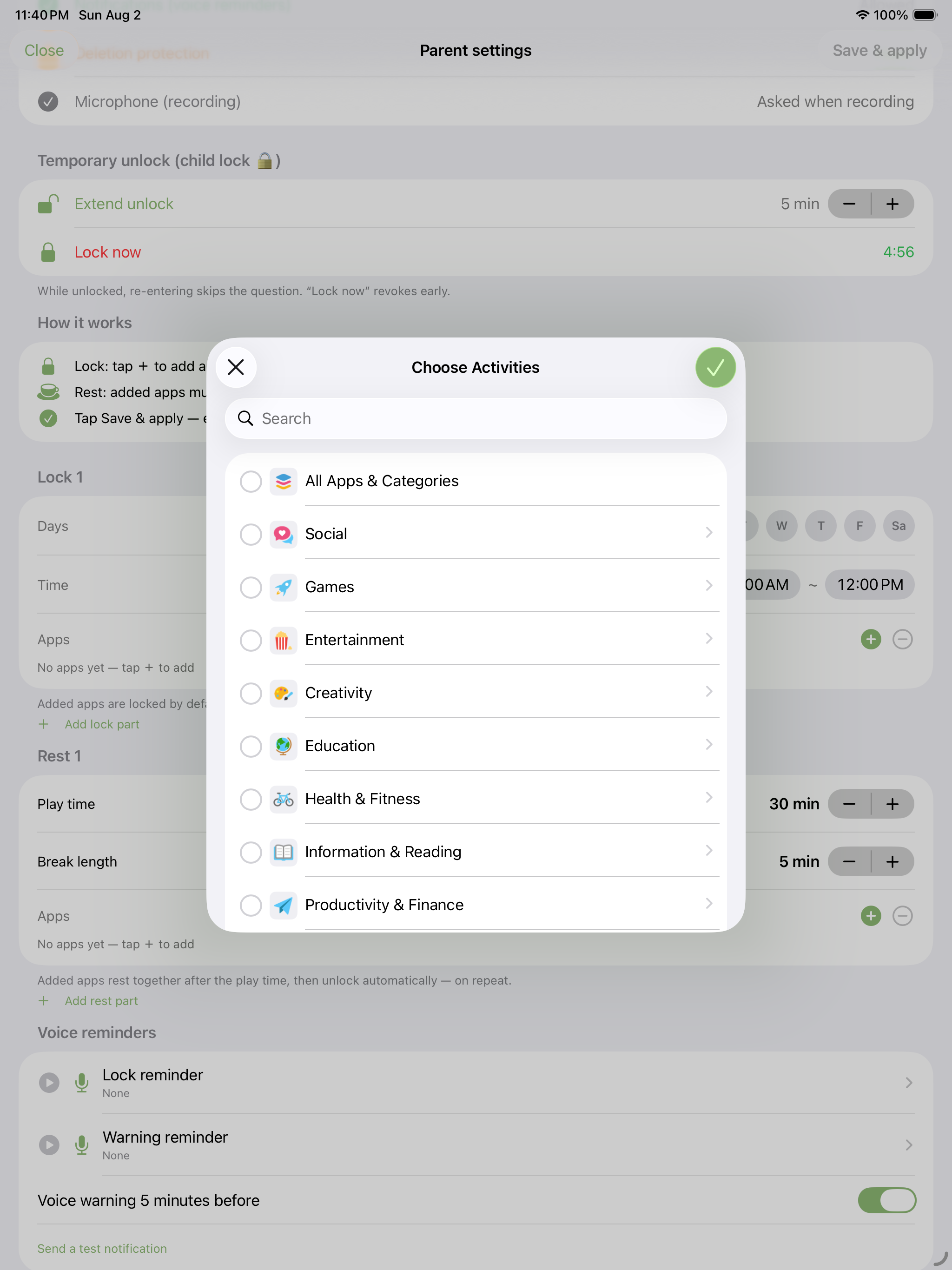Click the Education globe icon
Viewport: 952px width, 1270px height.
pos(284,747)
